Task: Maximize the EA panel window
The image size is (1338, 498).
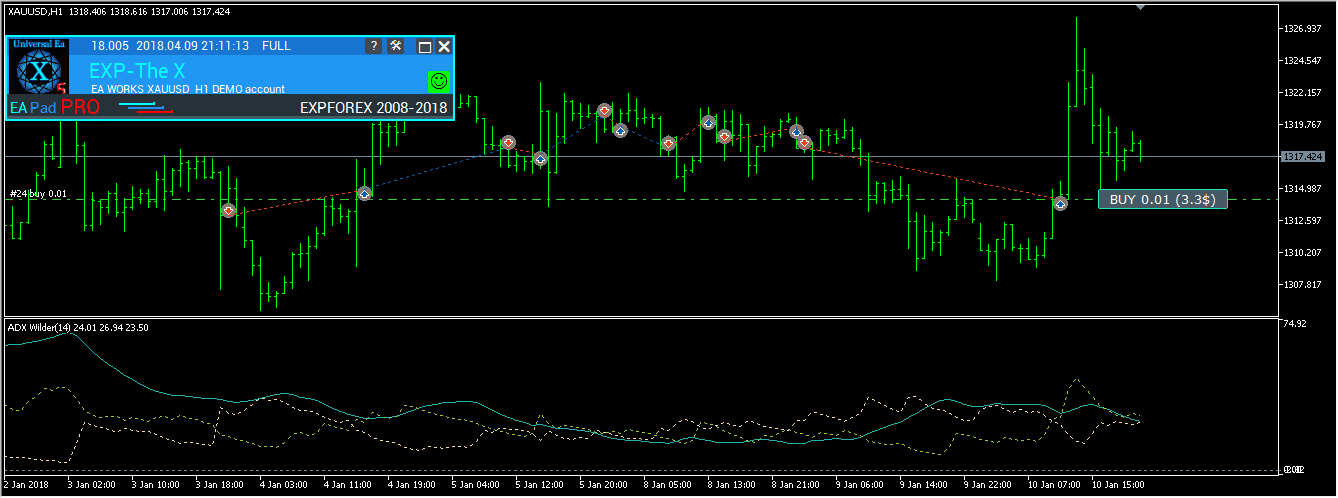Action: 424,46
